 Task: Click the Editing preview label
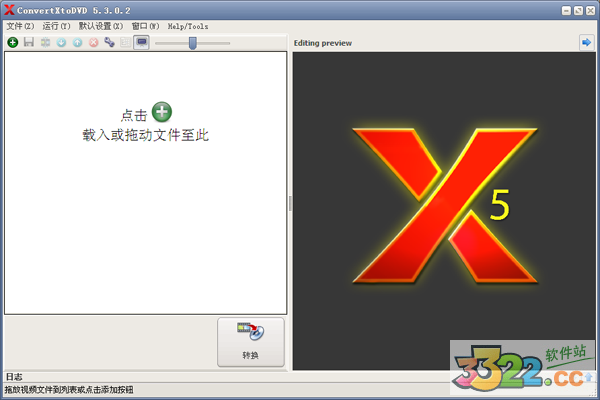click(x=323, y=43)
